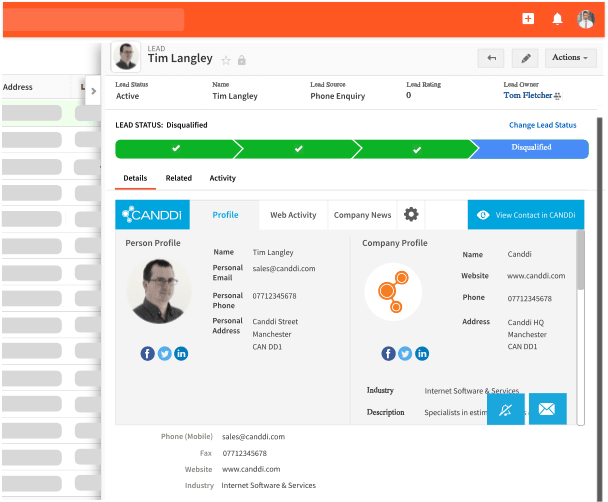This screenshot has height=502, width=608.
Task: Click the Active lead status value
Action: 127,96
